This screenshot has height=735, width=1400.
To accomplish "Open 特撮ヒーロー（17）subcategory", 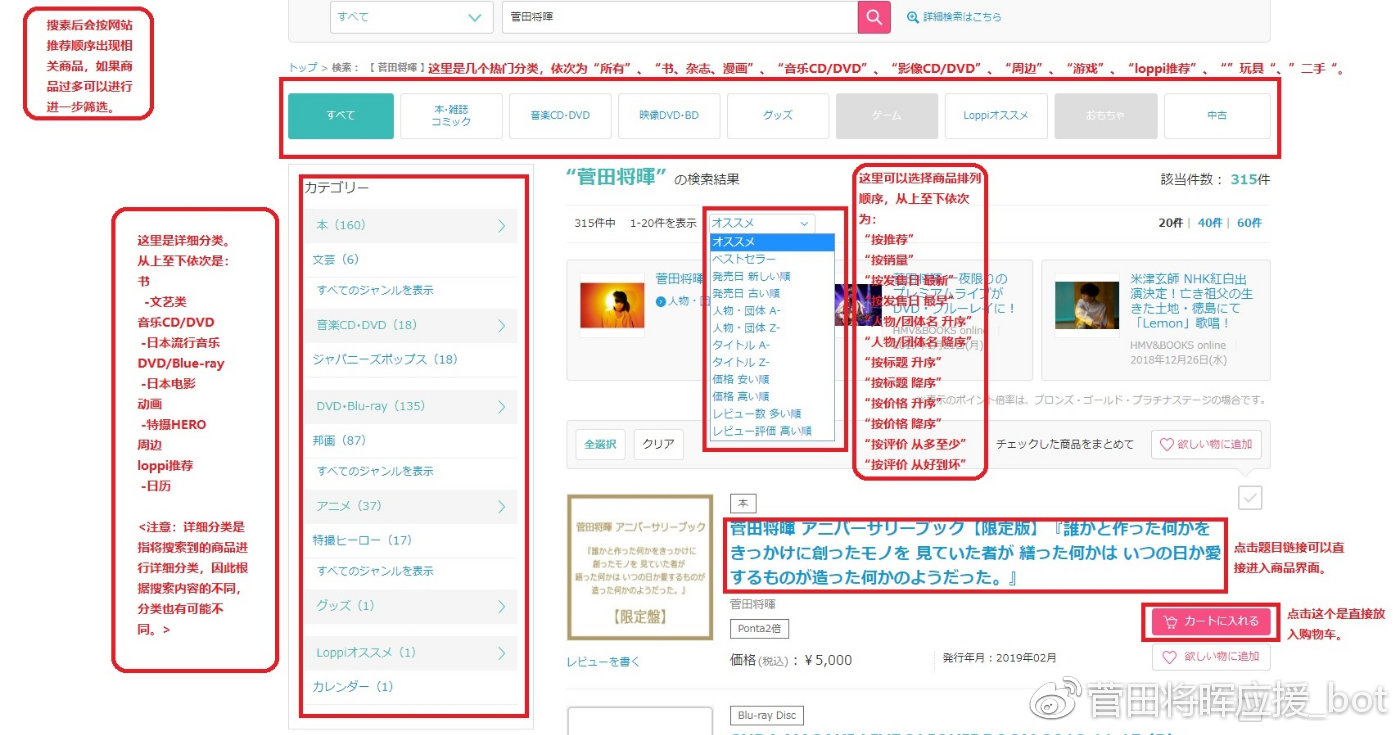I will click(362, 540).
